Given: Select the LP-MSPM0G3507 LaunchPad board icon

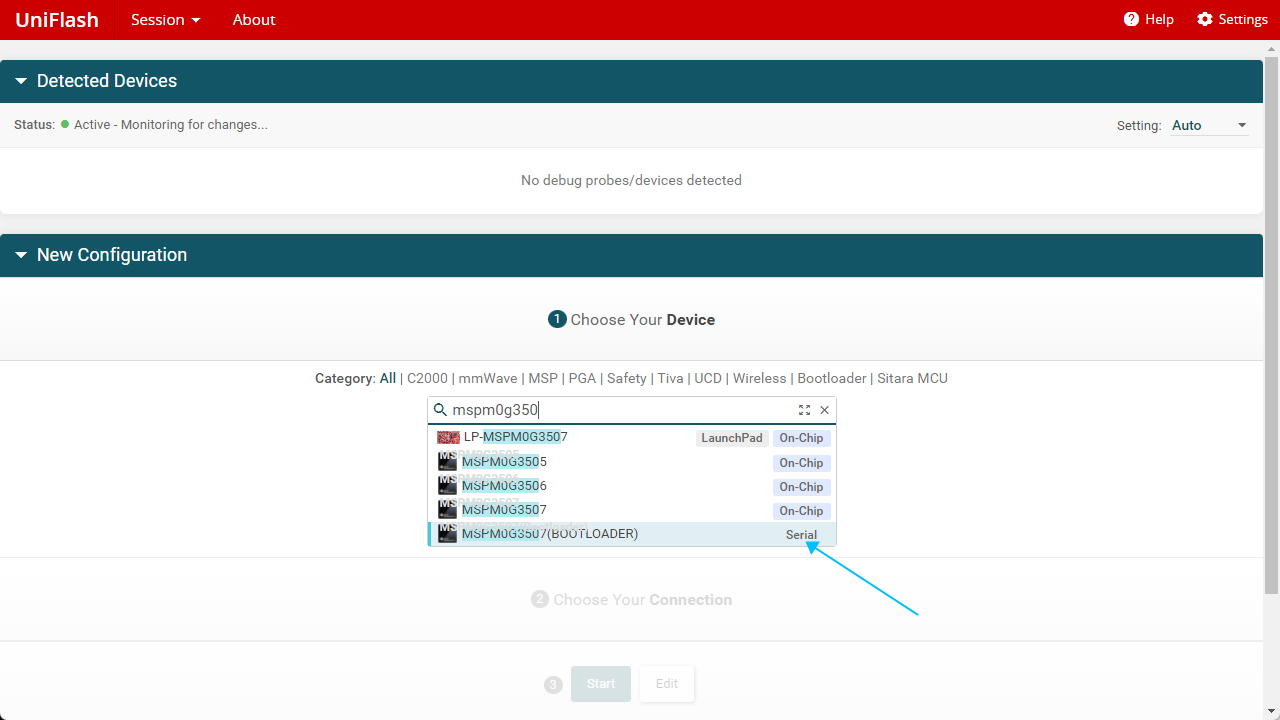Looking at the screenshot, I should [x=448, y=437].
